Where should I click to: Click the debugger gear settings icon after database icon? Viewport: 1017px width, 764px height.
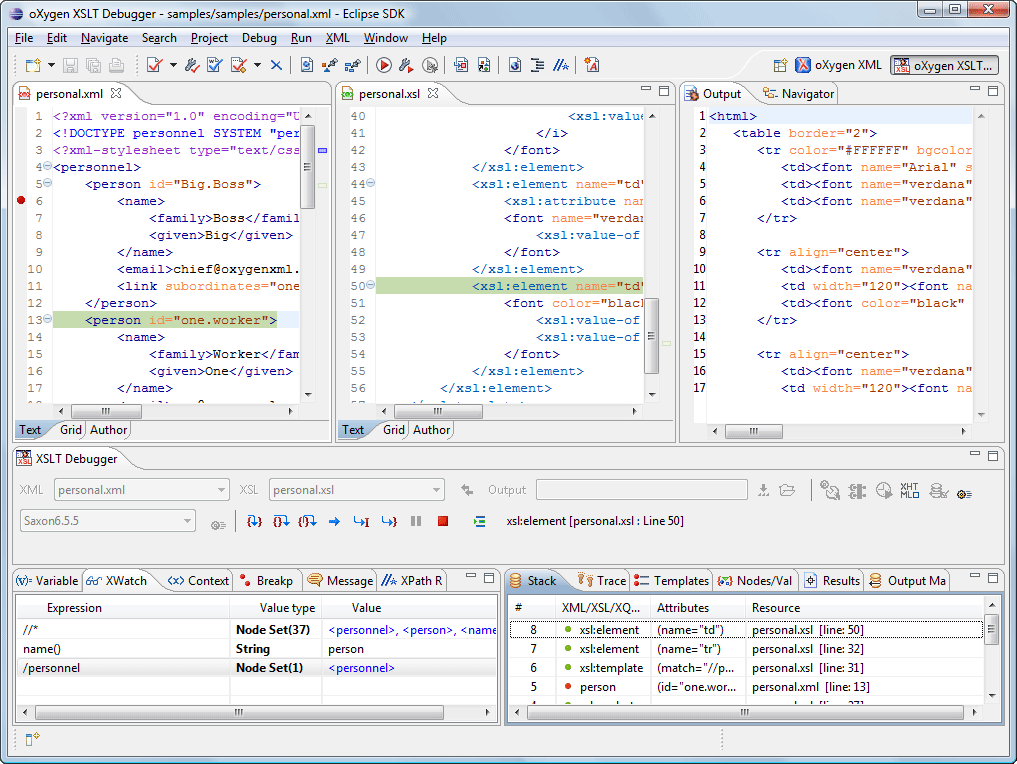click(964, 494)
